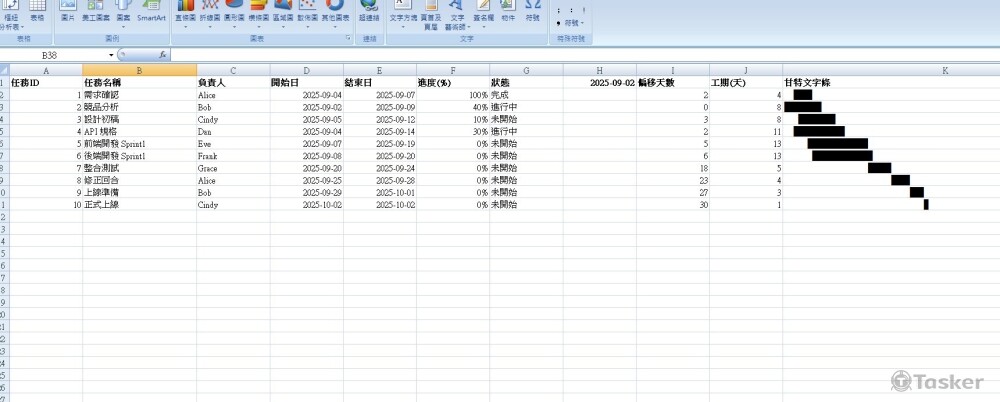Open the line chart dropdown arrow
Screen dimensions: 1000x402
pyautogui.click(x=210, y=27)
